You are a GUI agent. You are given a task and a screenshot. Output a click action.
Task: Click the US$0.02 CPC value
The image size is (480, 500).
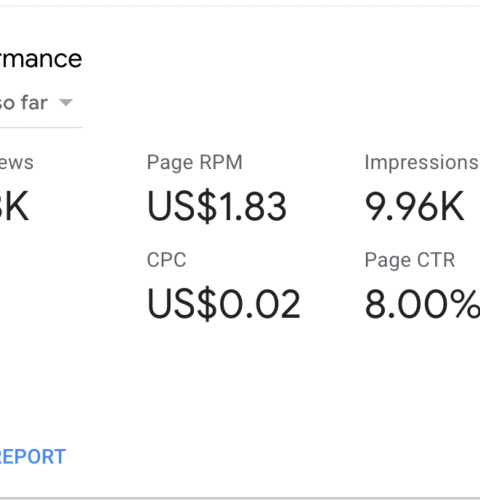coord(224,304)
